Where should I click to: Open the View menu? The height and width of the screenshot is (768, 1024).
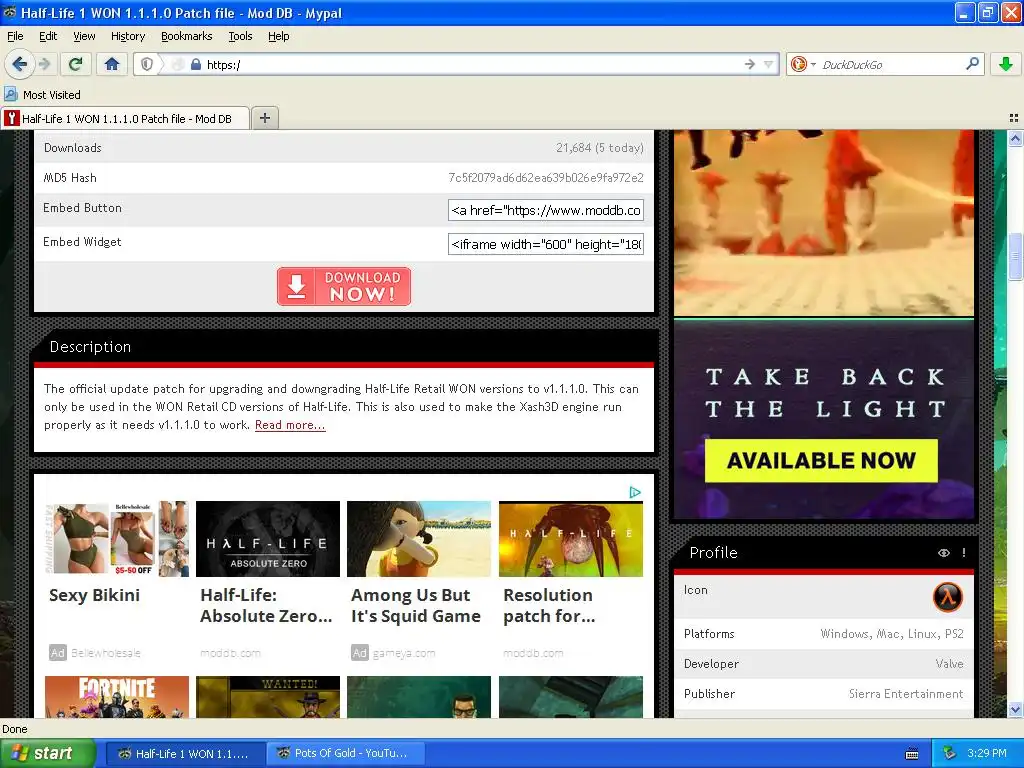pos(84,36)
